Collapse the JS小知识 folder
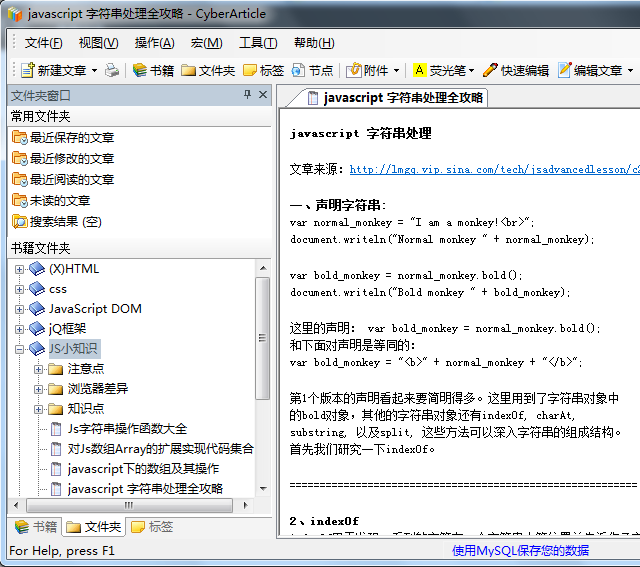This screenshot has width=640, height=567. (20, 349)
